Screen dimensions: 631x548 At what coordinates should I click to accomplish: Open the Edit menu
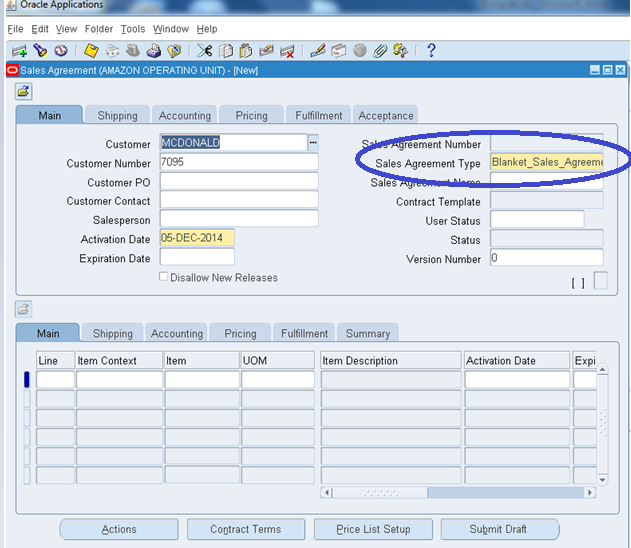click(40, 29)
